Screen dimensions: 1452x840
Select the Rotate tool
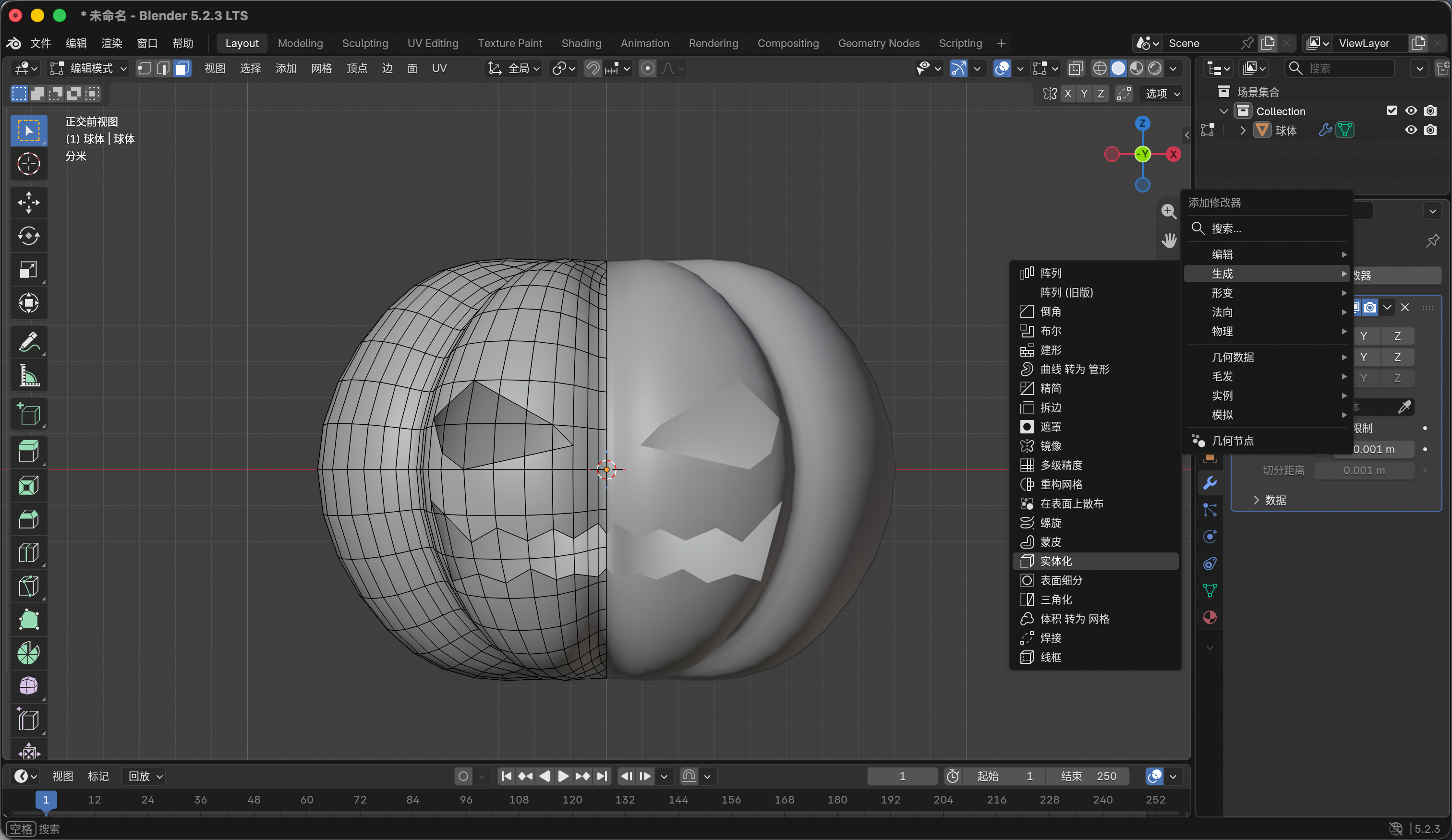pyautogui.click(x=29, y=236)
